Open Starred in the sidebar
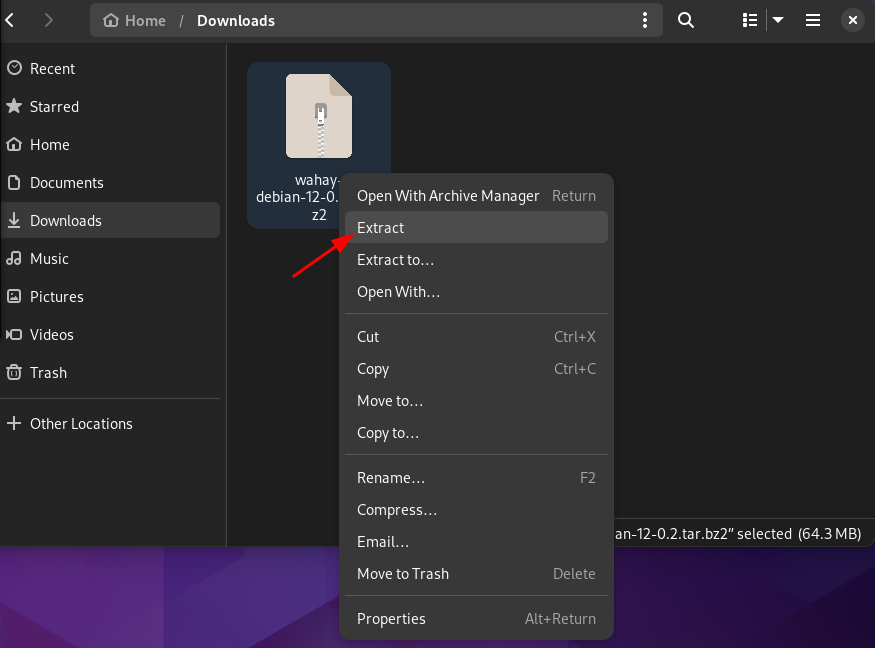This screenshot has width=875, height=648. click(54, 107)
